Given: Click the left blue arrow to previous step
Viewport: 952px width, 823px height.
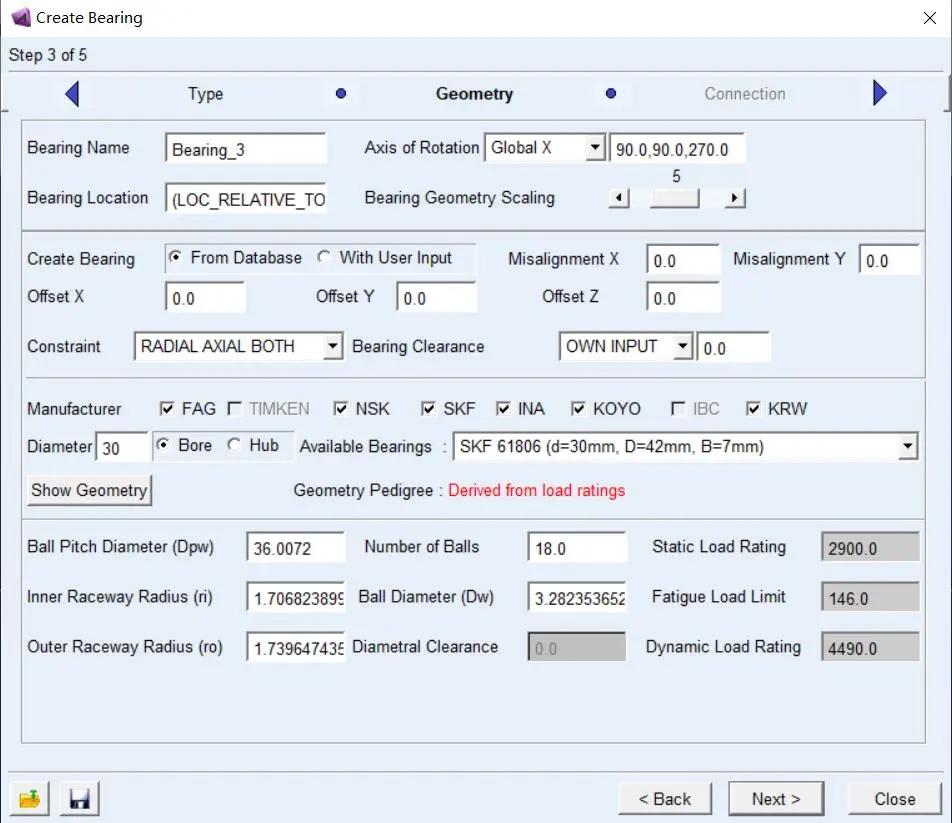Looking at the screenshot, I should pos(71,94).
